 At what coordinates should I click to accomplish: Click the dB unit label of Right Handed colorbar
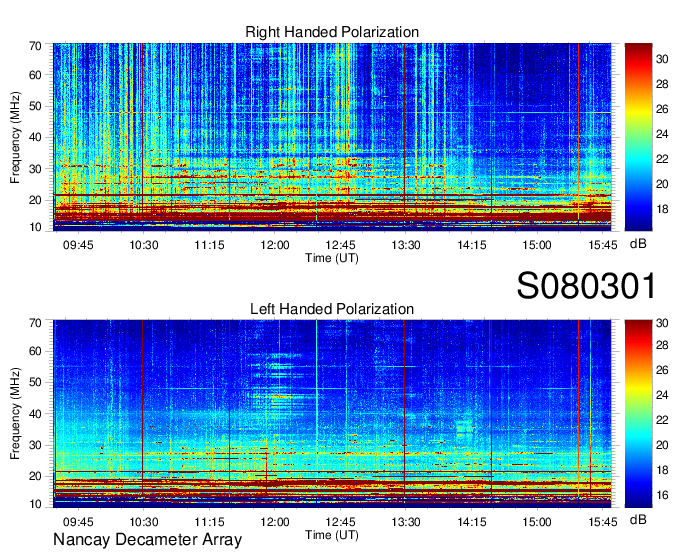638,244
